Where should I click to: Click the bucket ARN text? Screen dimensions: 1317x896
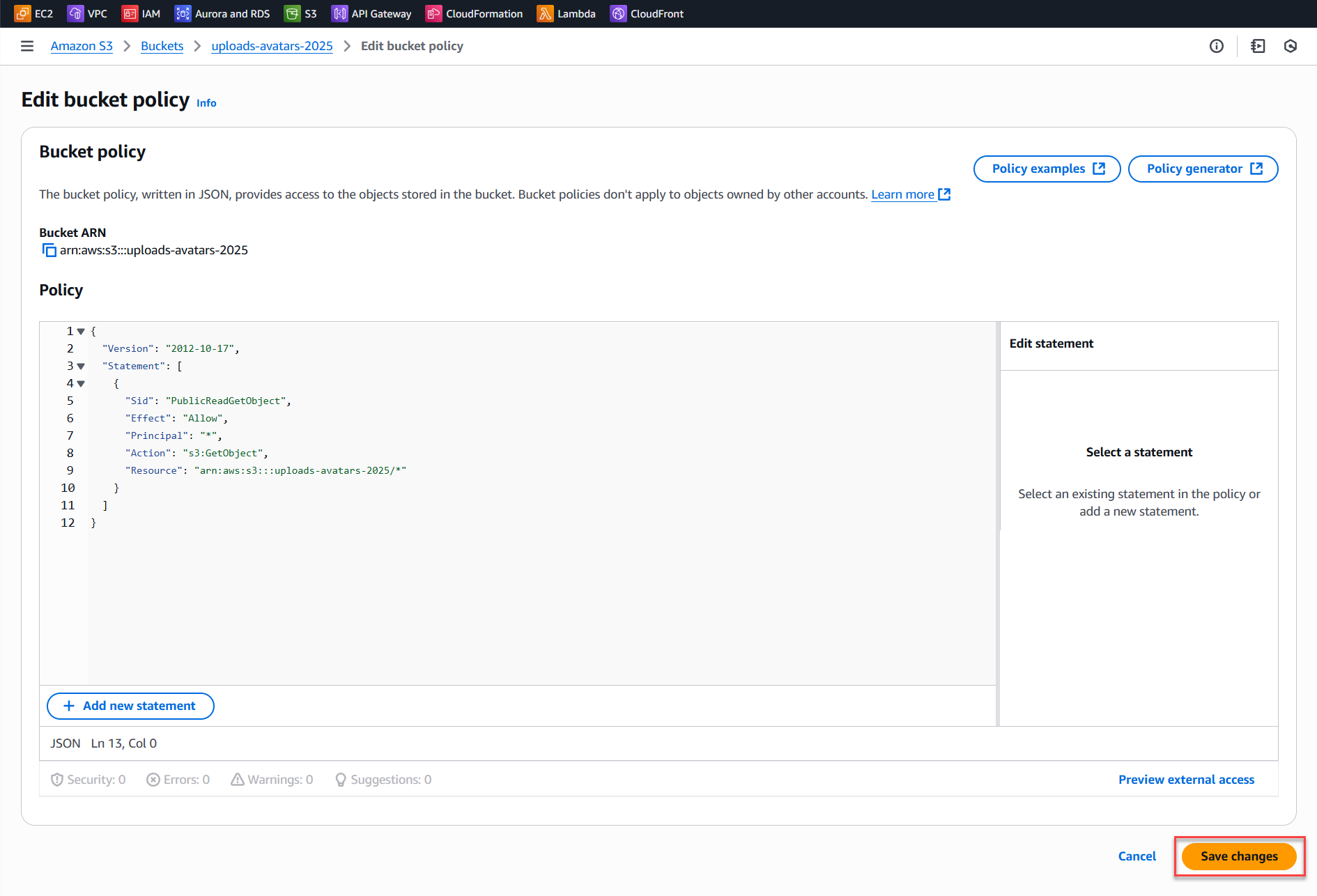(x=154, y=250)
